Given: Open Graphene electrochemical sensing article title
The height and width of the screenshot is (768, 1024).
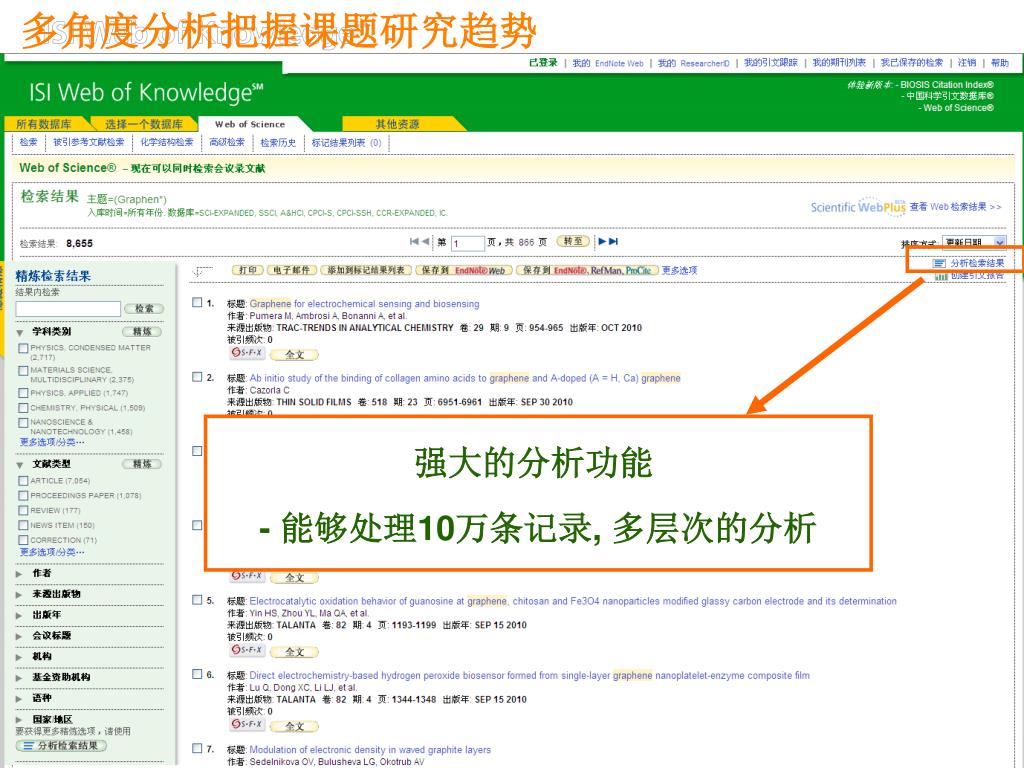Looking at the screenshot, I should coord(364,304).
